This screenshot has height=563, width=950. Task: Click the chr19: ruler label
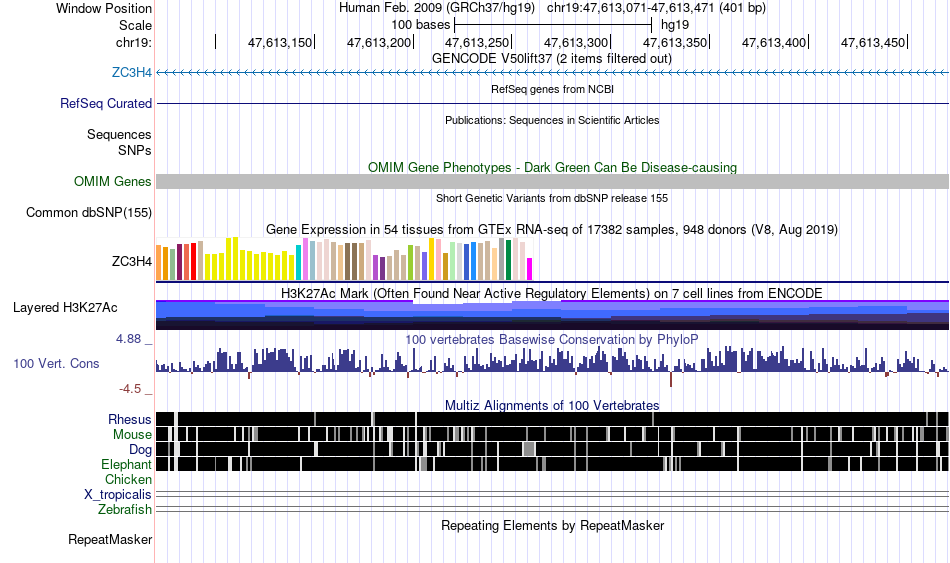point(133,42)
